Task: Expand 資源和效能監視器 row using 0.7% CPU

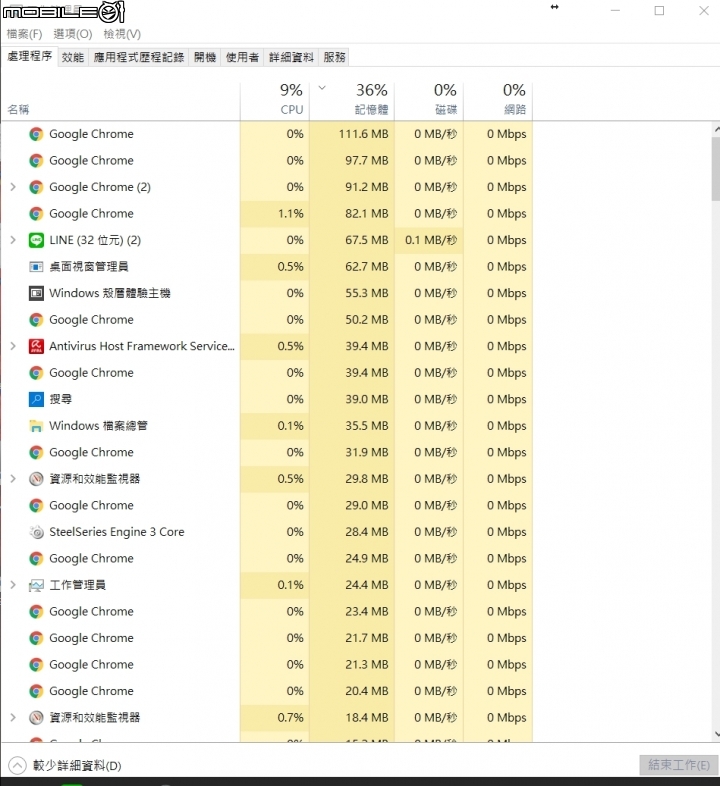Action: pyautogui.click(x=13, y=718)
